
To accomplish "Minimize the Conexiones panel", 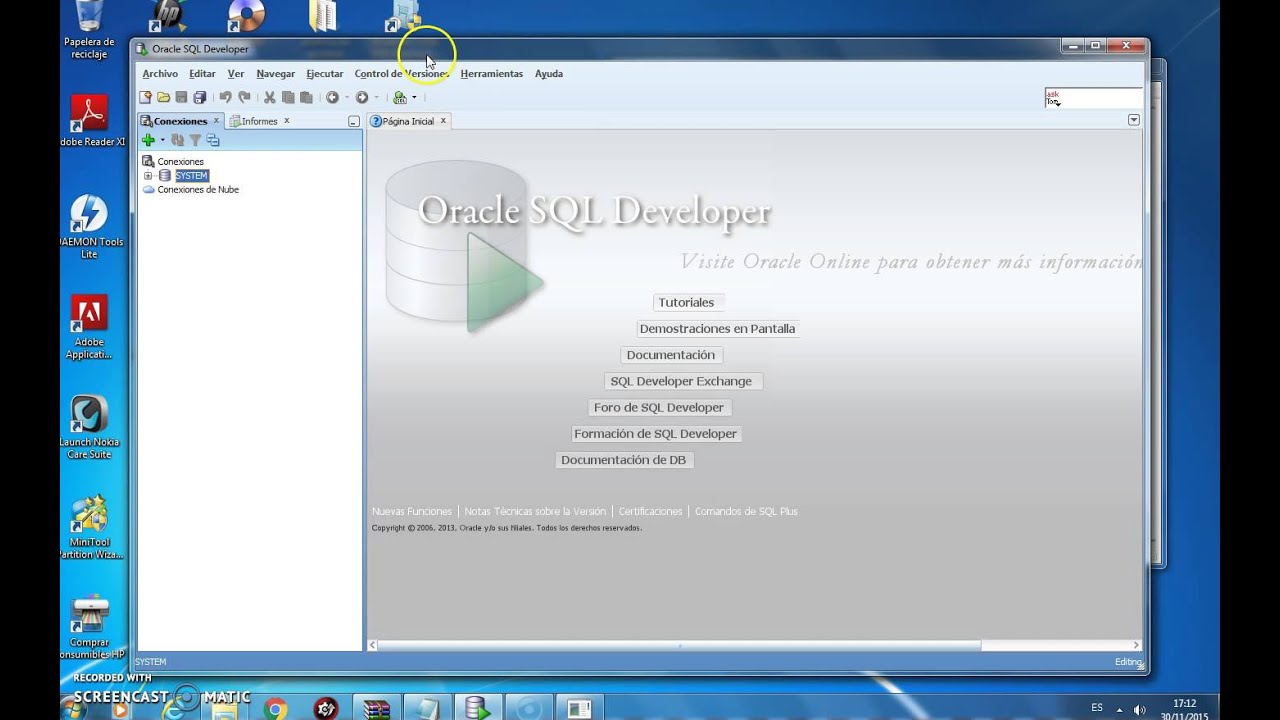I will (353, 121).
